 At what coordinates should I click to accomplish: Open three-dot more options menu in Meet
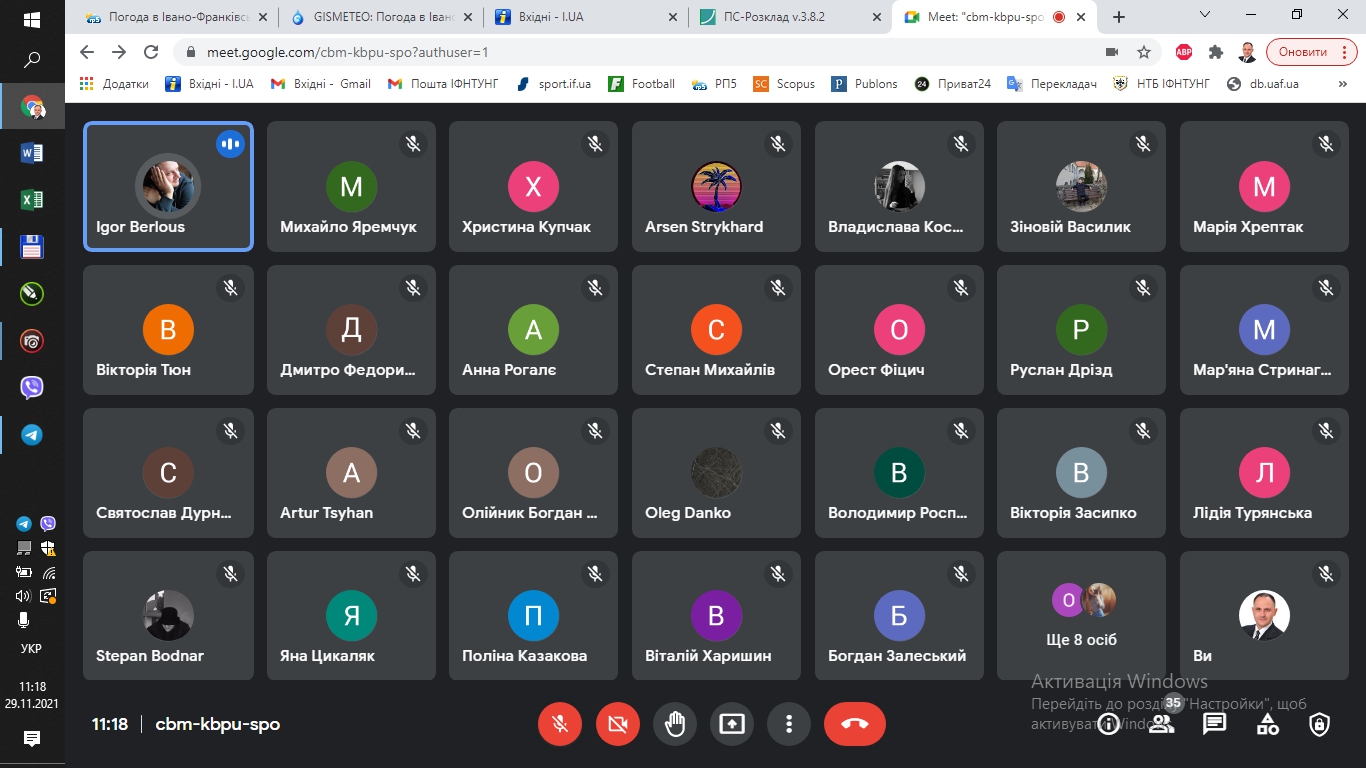789,724
